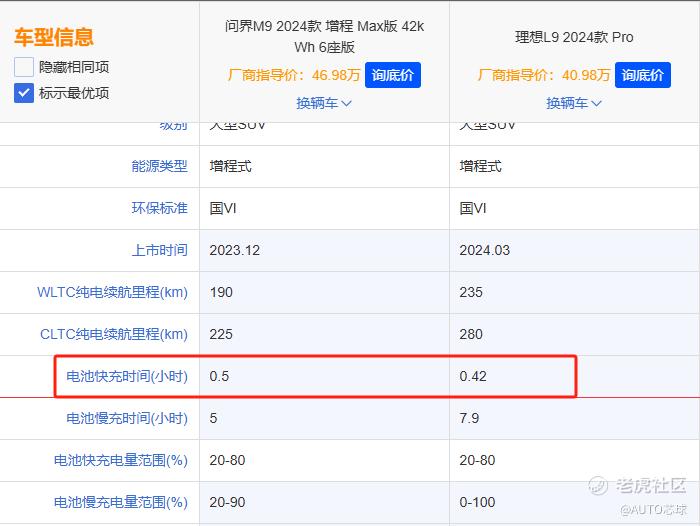
Task: Click 厂商指导价 46.98万 price text
Action: (x=294, y=75)
